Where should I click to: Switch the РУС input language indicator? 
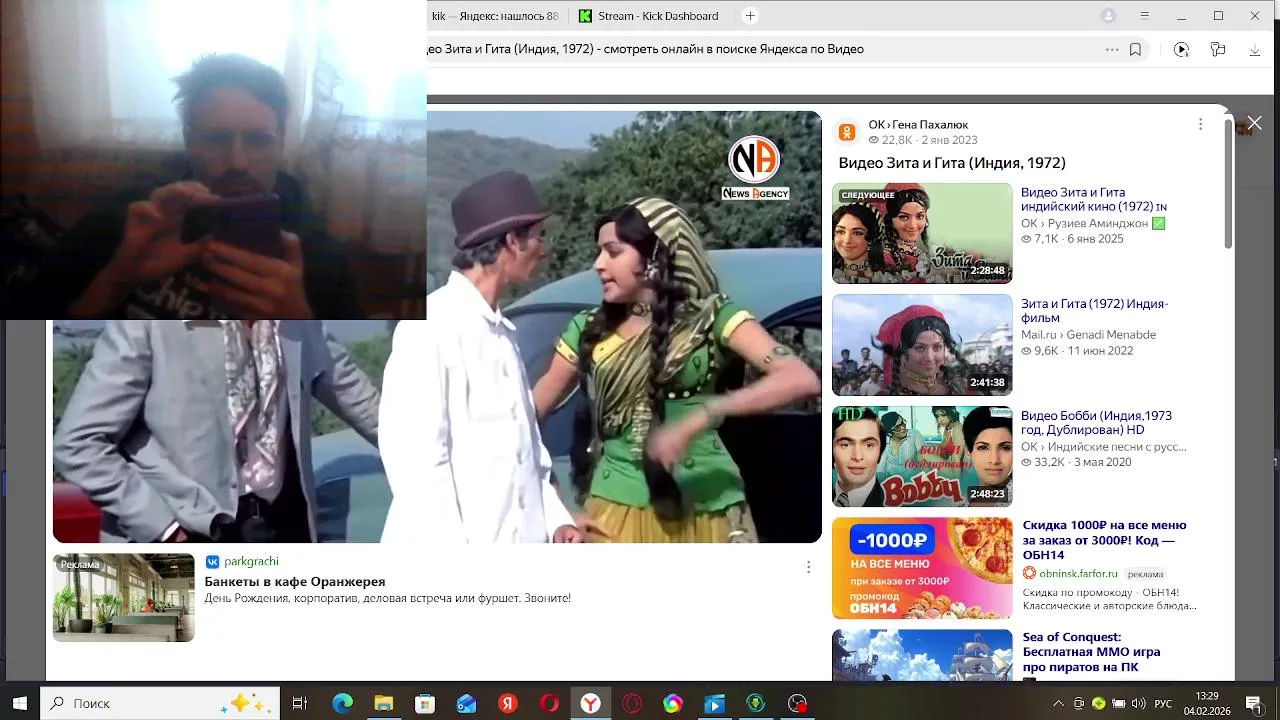click(1163, 703)
